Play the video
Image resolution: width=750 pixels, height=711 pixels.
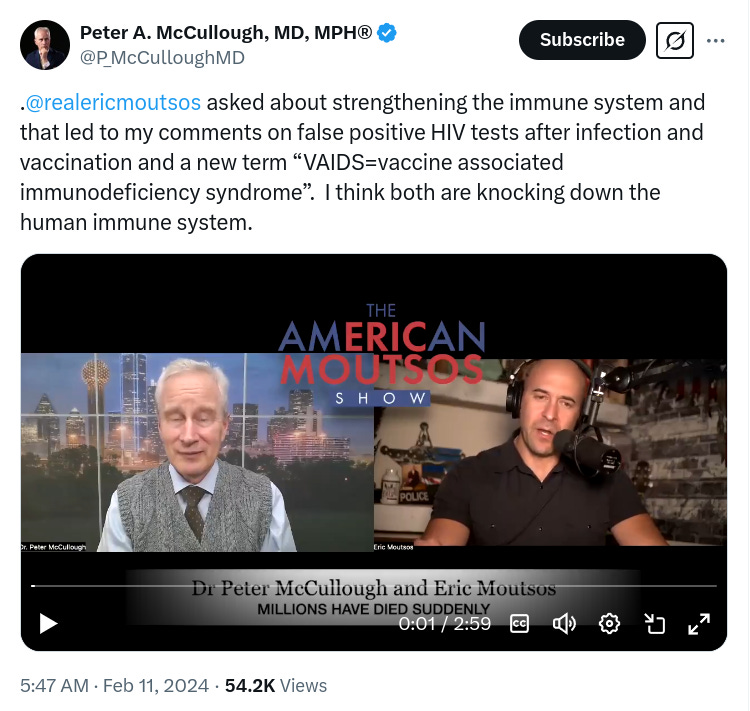[x=48, y=623]
